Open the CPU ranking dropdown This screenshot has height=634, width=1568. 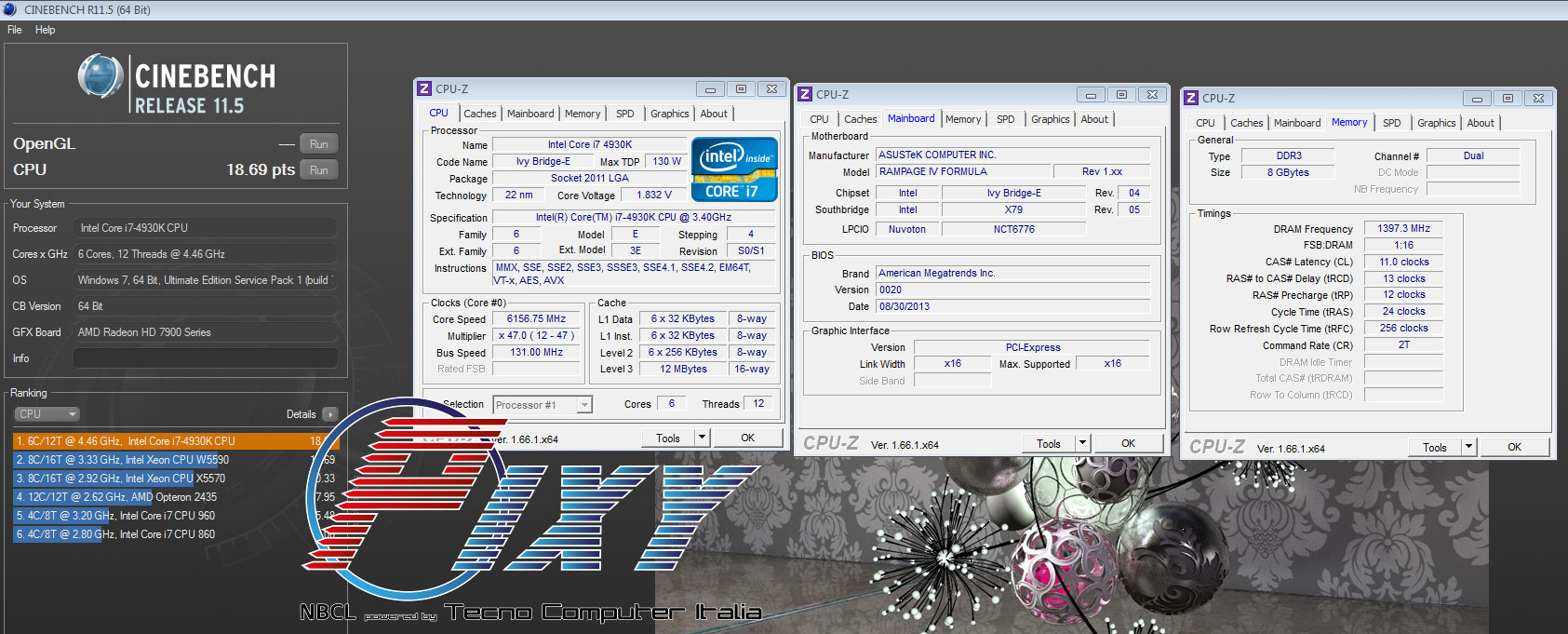(x=47, y=414)
